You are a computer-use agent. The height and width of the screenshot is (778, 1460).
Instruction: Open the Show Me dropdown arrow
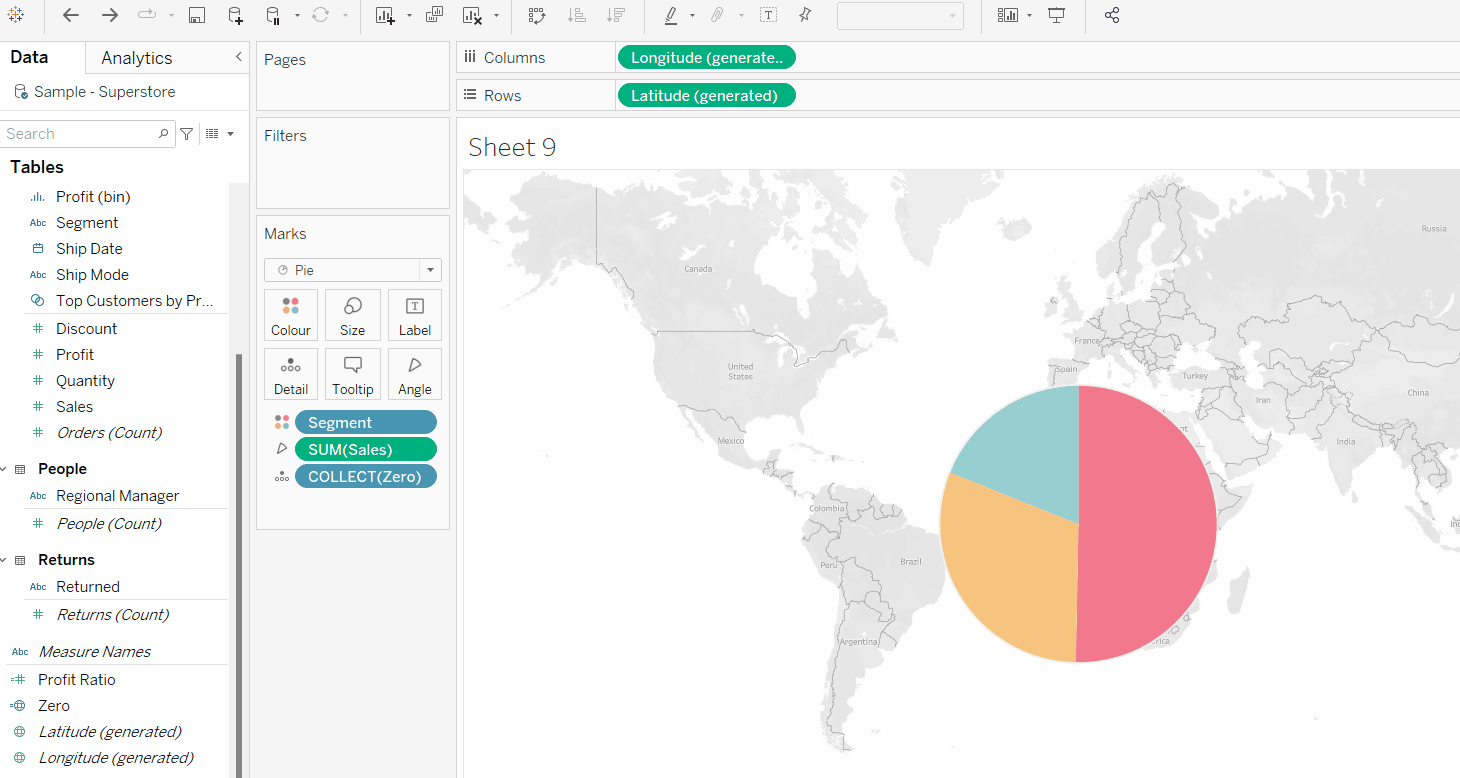click(1030, 16)
